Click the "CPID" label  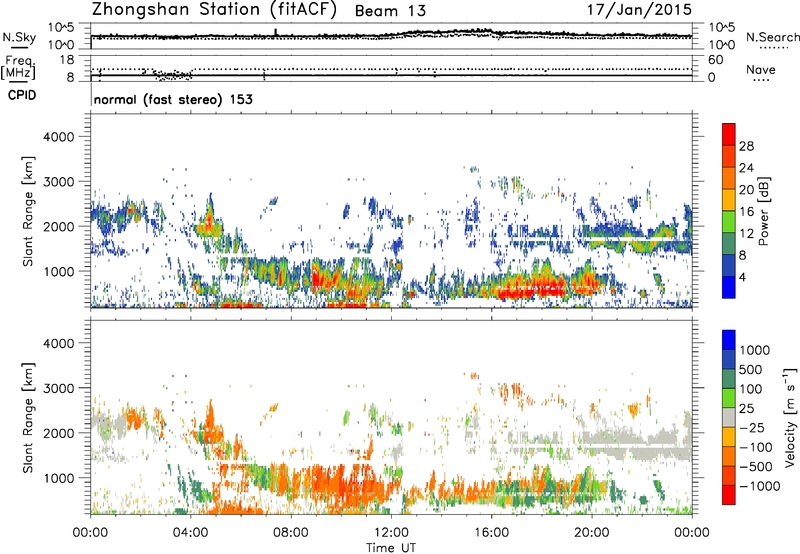point(22,95)
